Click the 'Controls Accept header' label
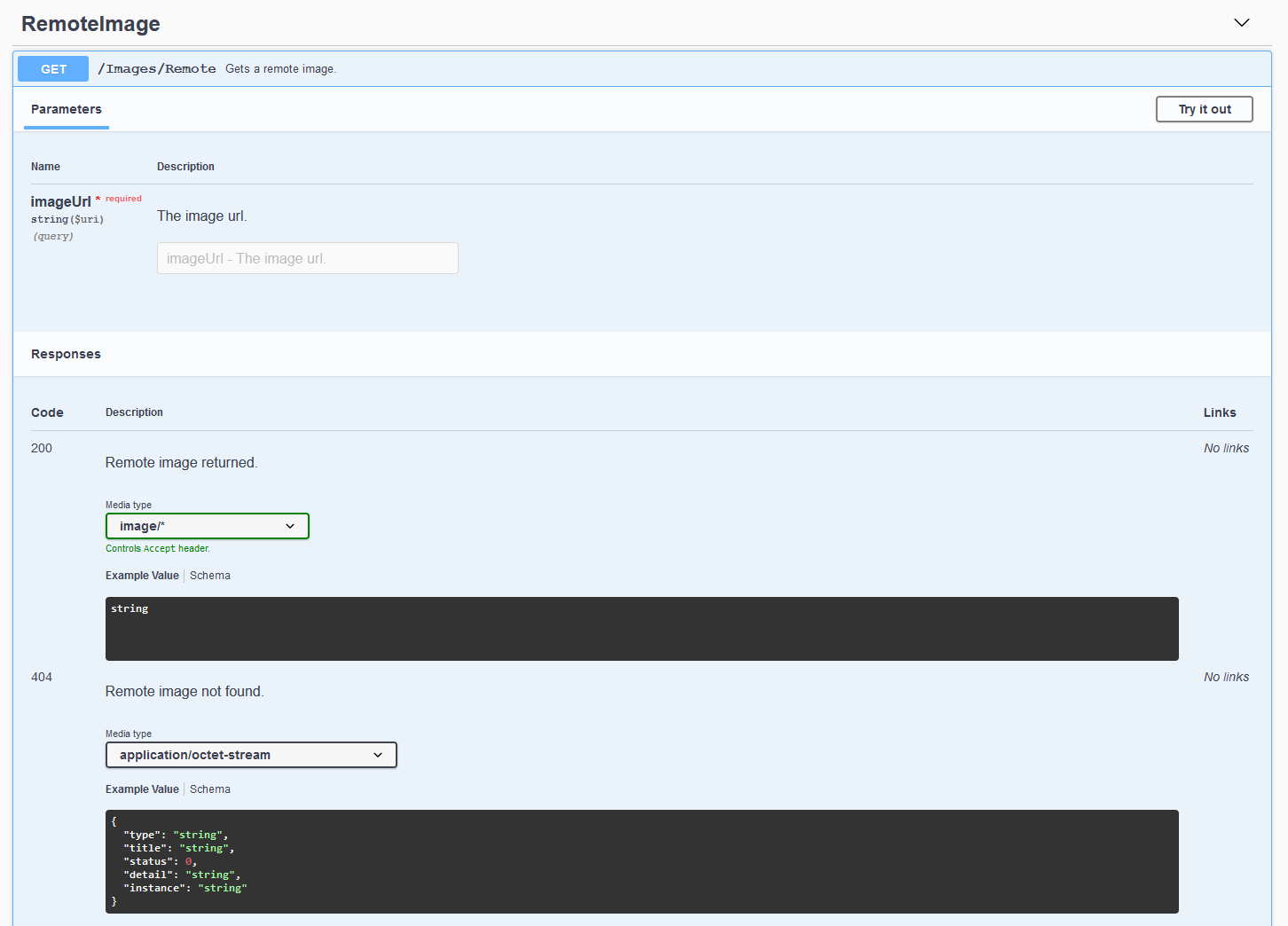 tap(157, 548)
